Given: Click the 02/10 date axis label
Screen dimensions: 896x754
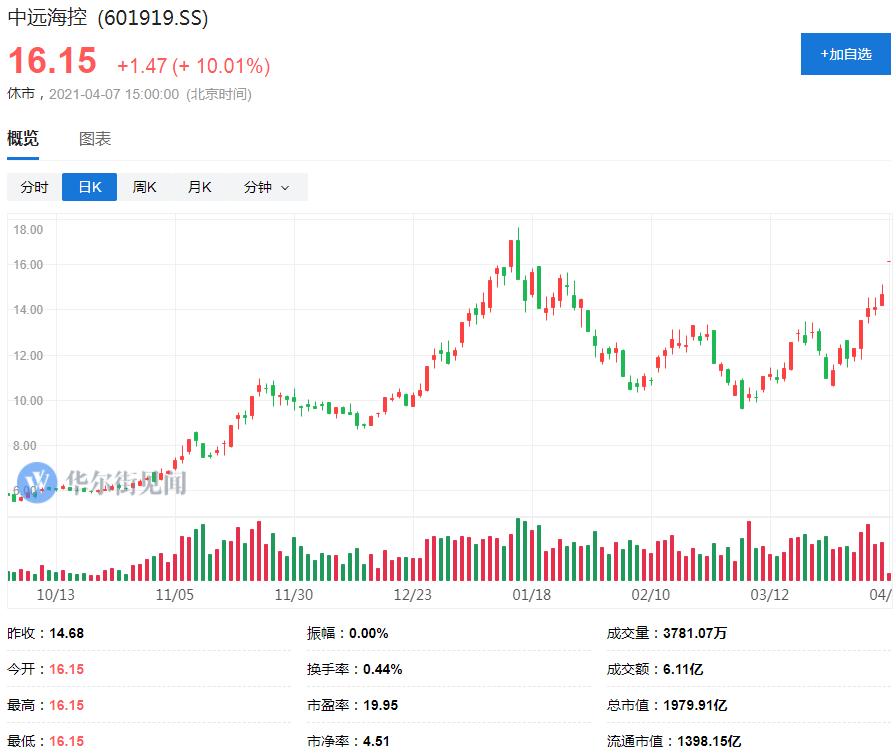Looking at the screenshot, I should coord(650,595).
